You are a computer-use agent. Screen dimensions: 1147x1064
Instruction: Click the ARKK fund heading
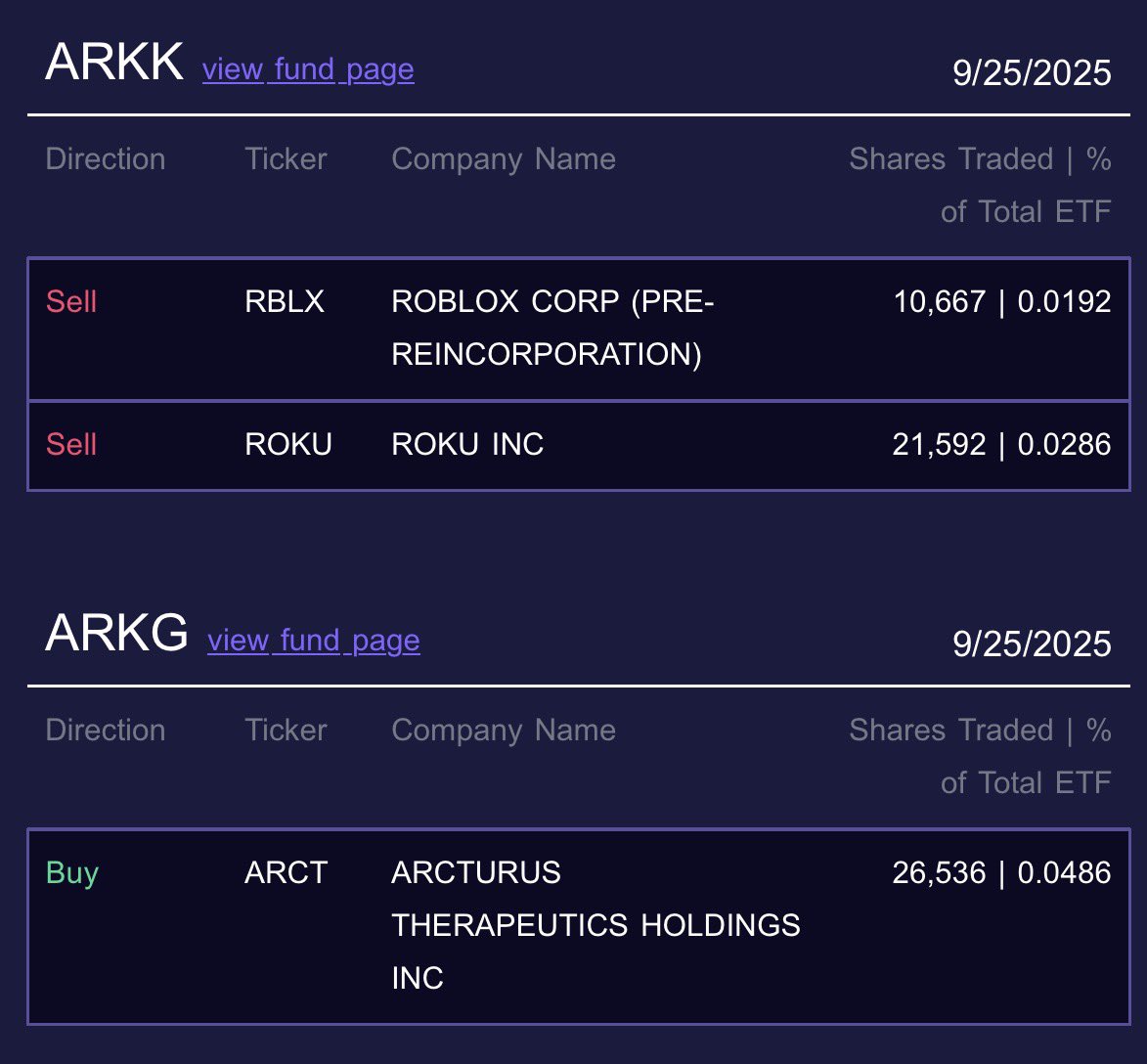pos(113,64)
